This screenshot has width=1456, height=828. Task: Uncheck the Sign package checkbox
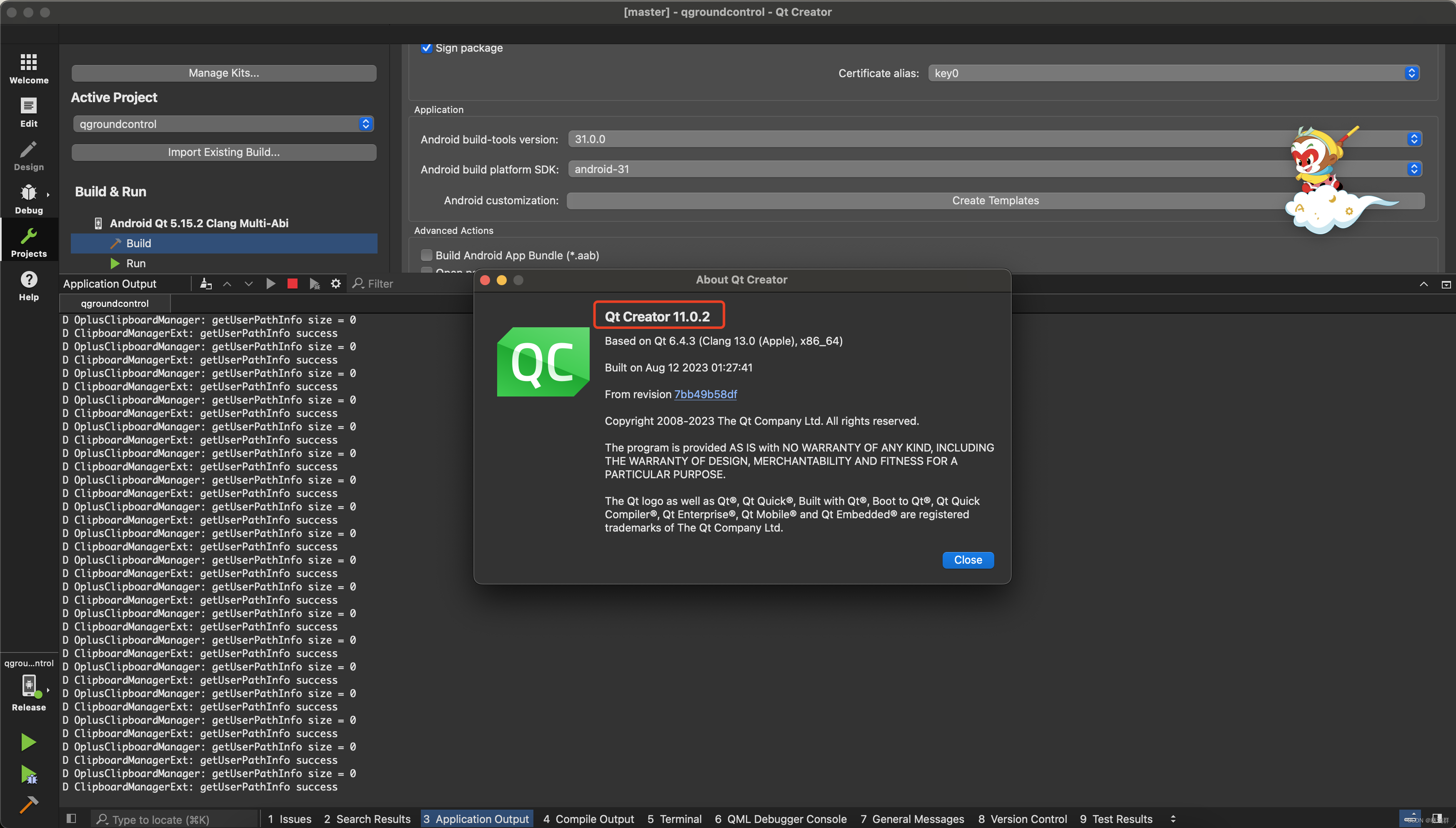coord(427,48)
